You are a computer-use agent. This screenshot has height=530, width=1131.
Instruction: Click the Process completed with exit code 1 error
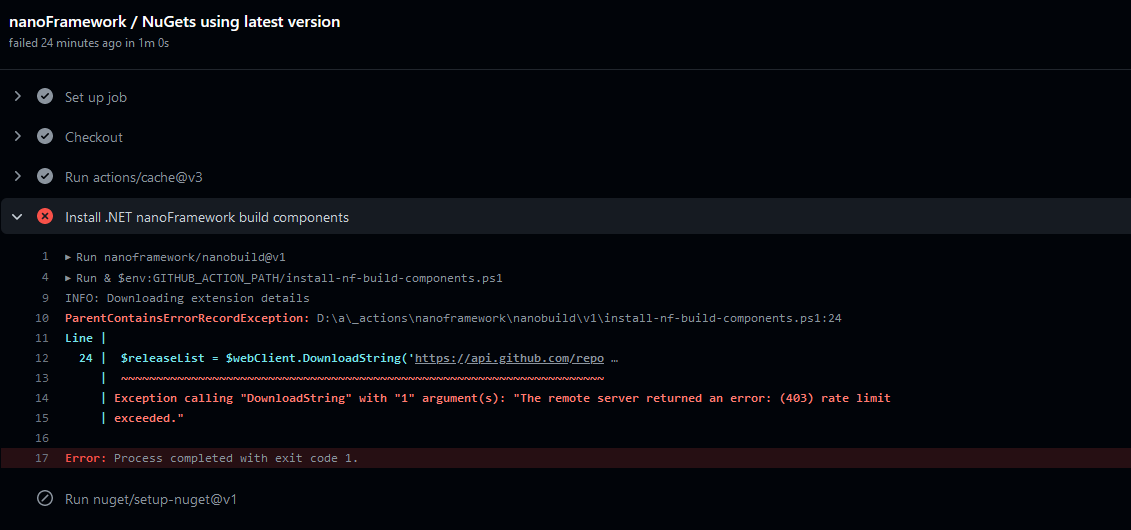236,458
